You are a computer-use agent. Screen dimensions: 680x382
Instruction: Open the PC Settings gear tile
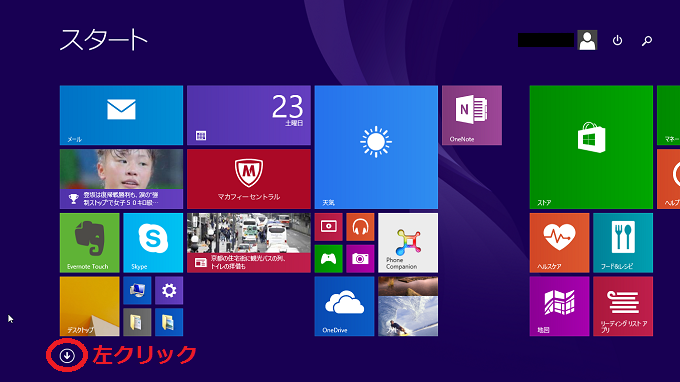pos(169,291)
